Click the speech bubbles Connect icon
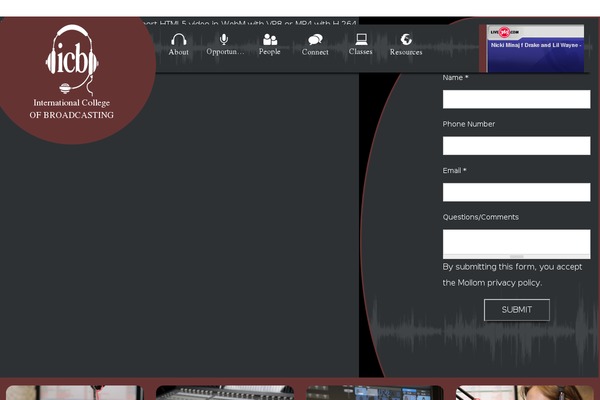 tap(315, 39)
